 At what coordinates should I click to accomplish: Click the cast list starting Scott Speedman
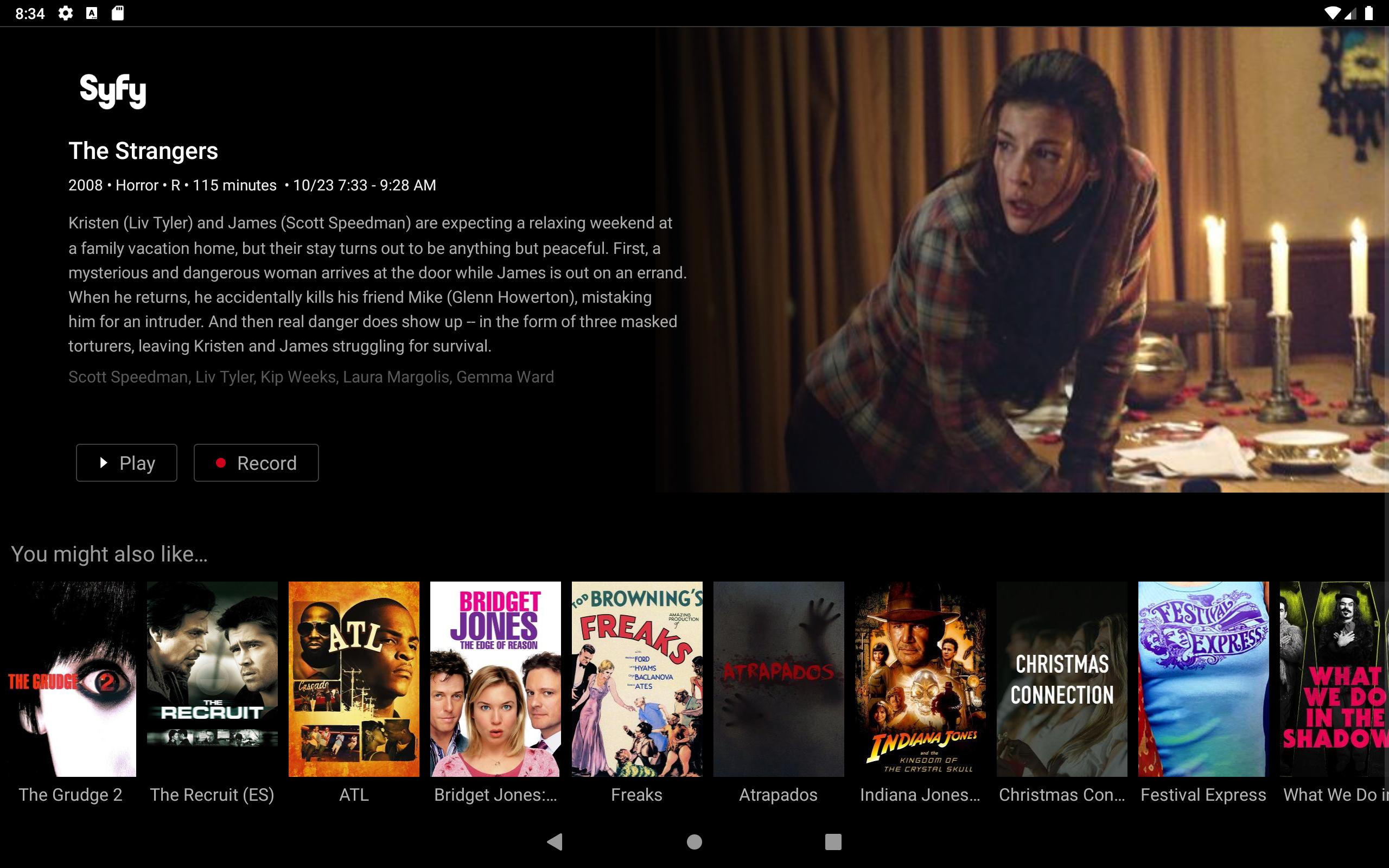pos(311,376)
